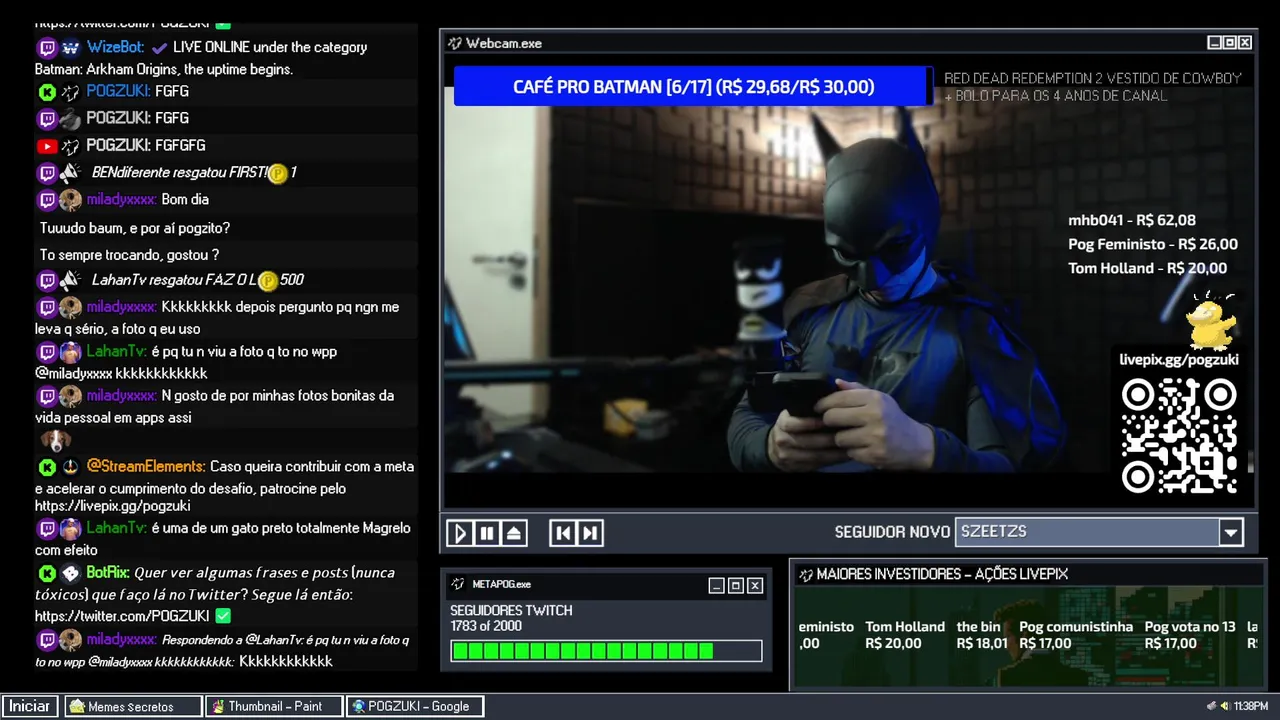Open https://livepix.gg/pogzuki link in chat
Image resolution: width=1280 pixels, height=720 pixels.
(x=112, y=506)
